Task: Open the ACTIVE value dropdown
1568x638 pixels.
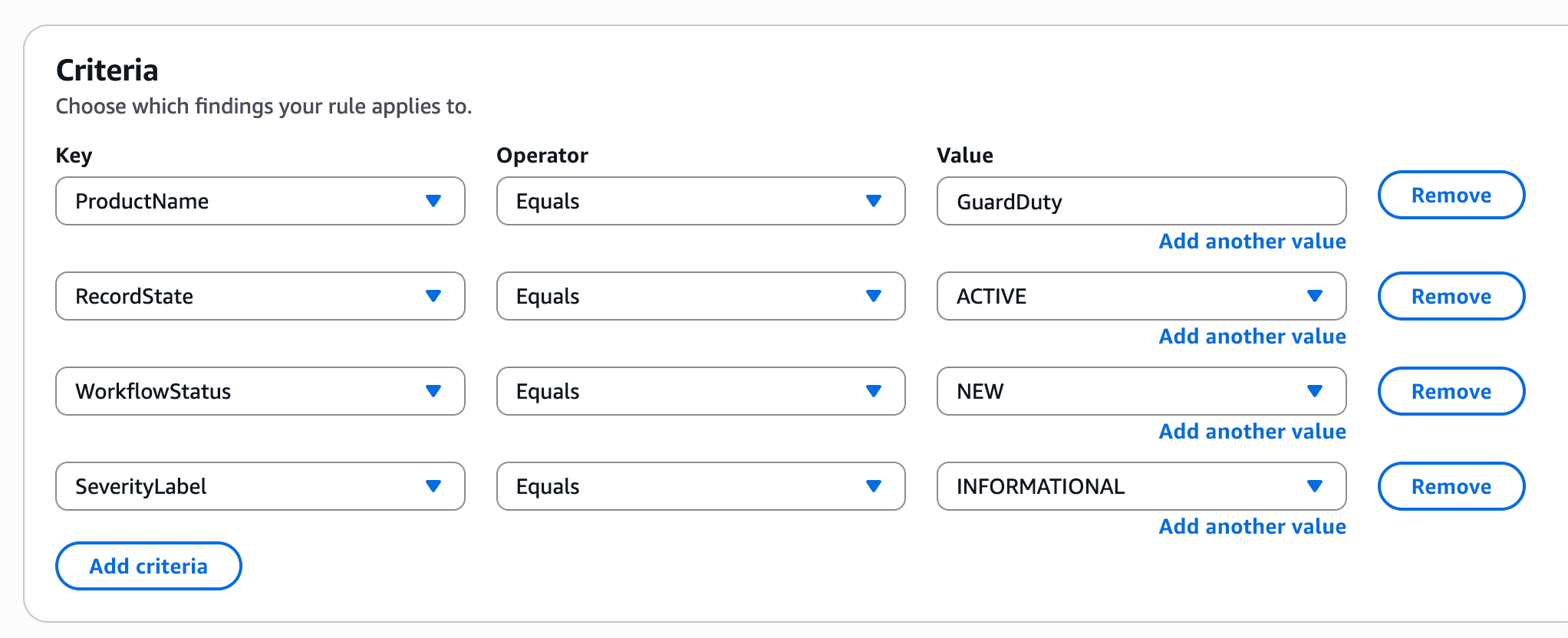Action: (x=1141, y=296)
